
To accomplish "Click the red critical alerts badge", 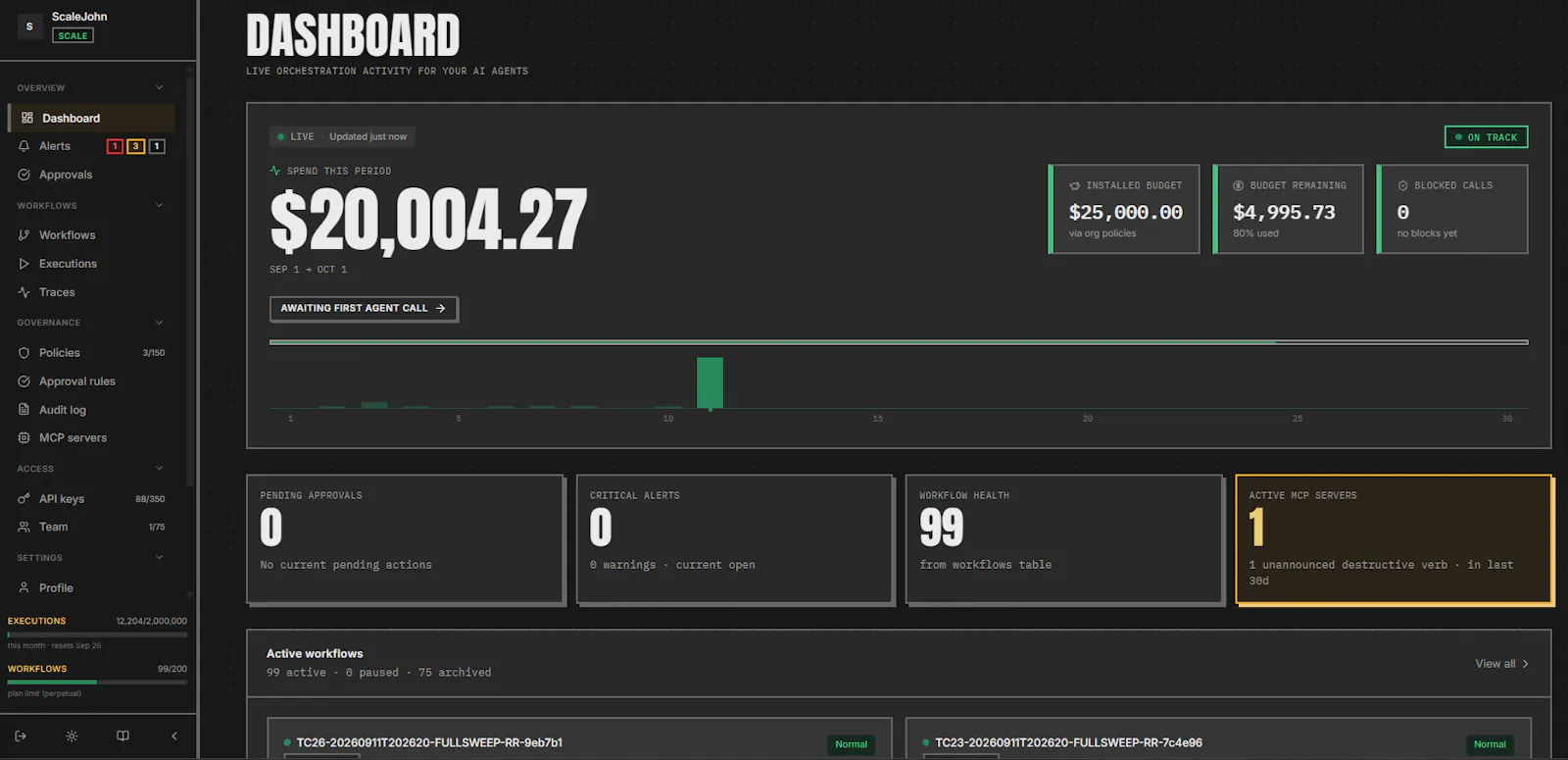I will coord(115,146).
